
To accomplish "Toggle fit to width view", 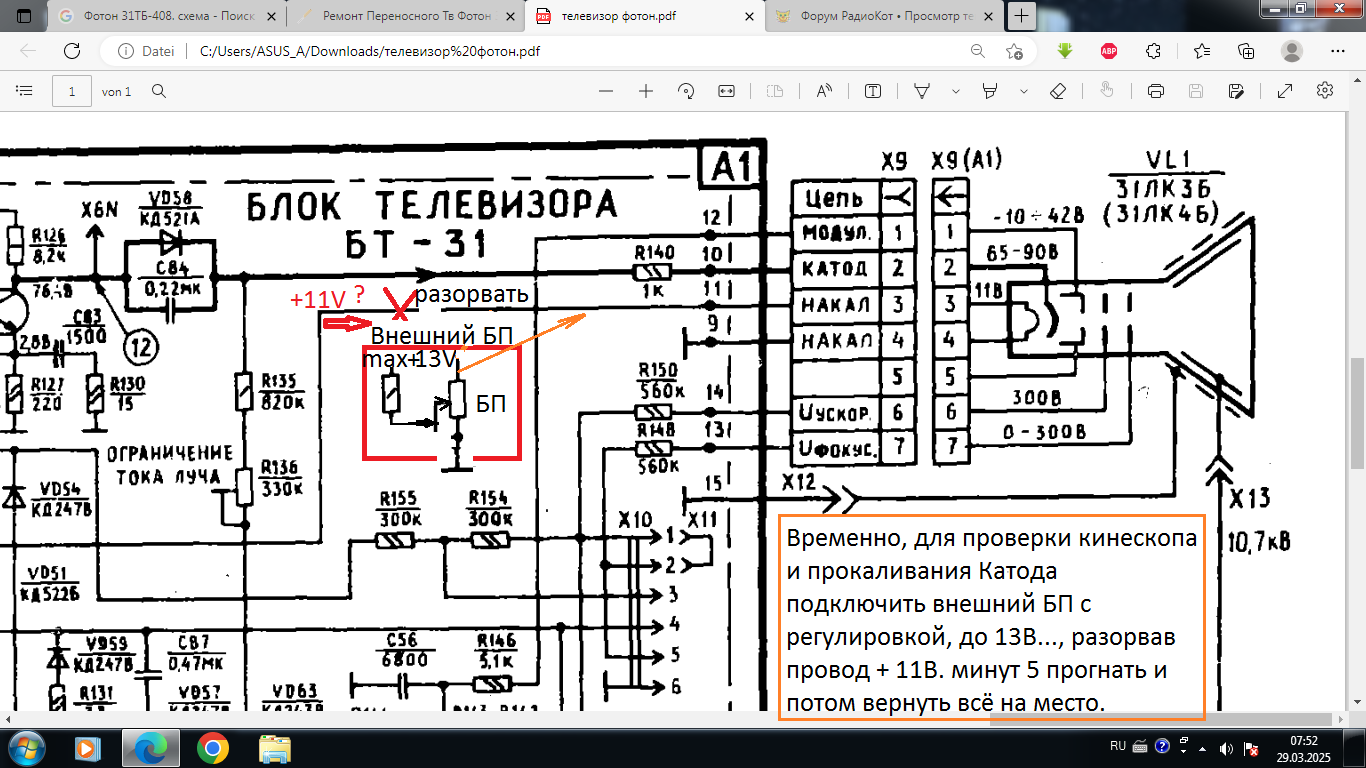I will click(x=726, y=91).
